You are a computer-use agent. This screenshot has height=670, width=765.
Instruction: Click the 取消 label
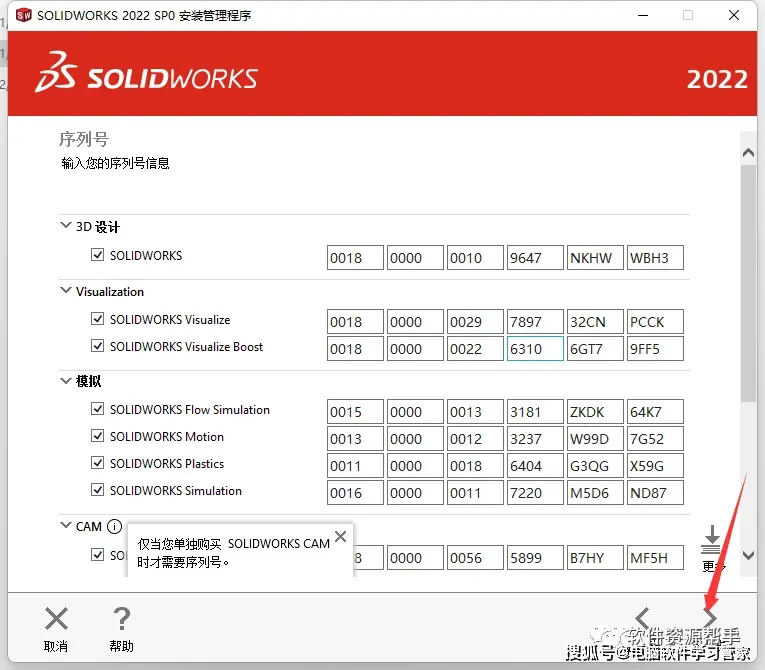coord(56,647)
